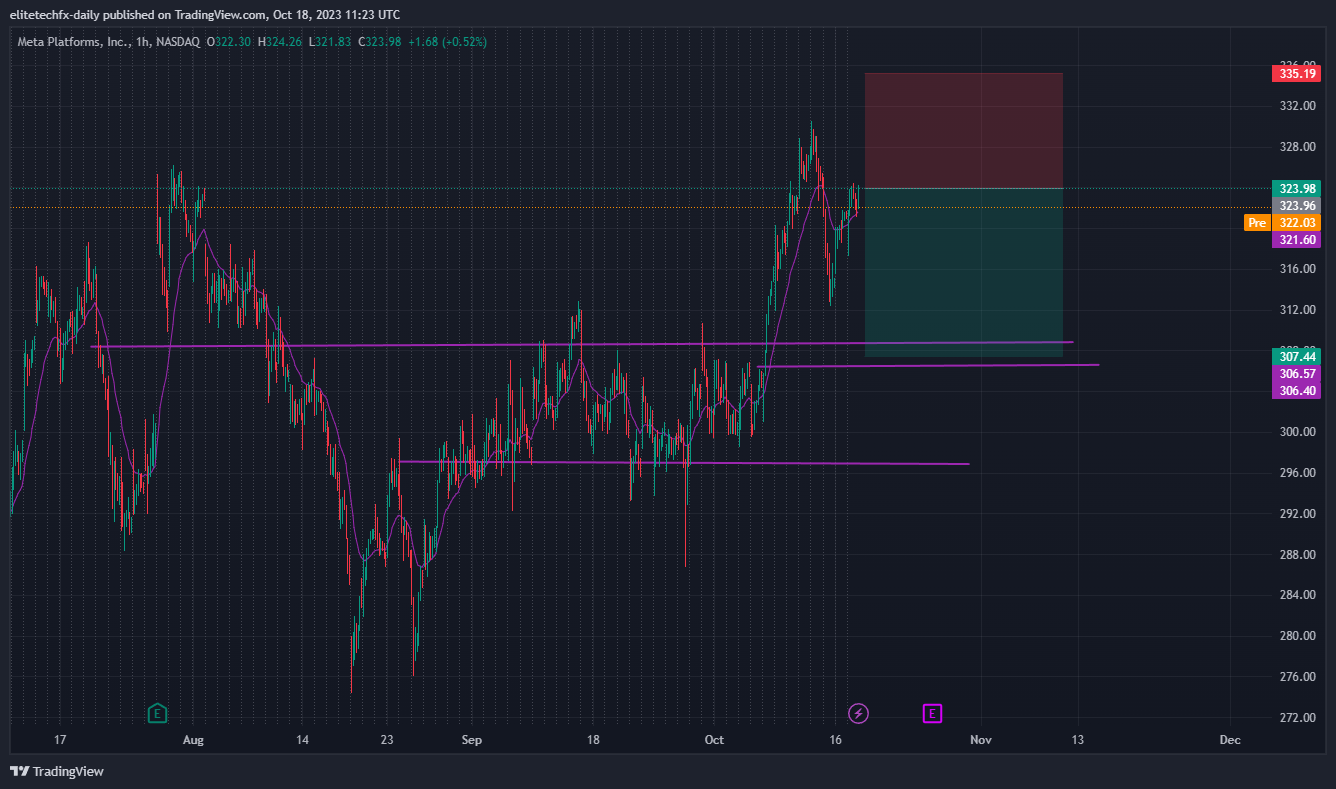
Task: Click the 316.00 price axis label
Action: click(1297, 269)
